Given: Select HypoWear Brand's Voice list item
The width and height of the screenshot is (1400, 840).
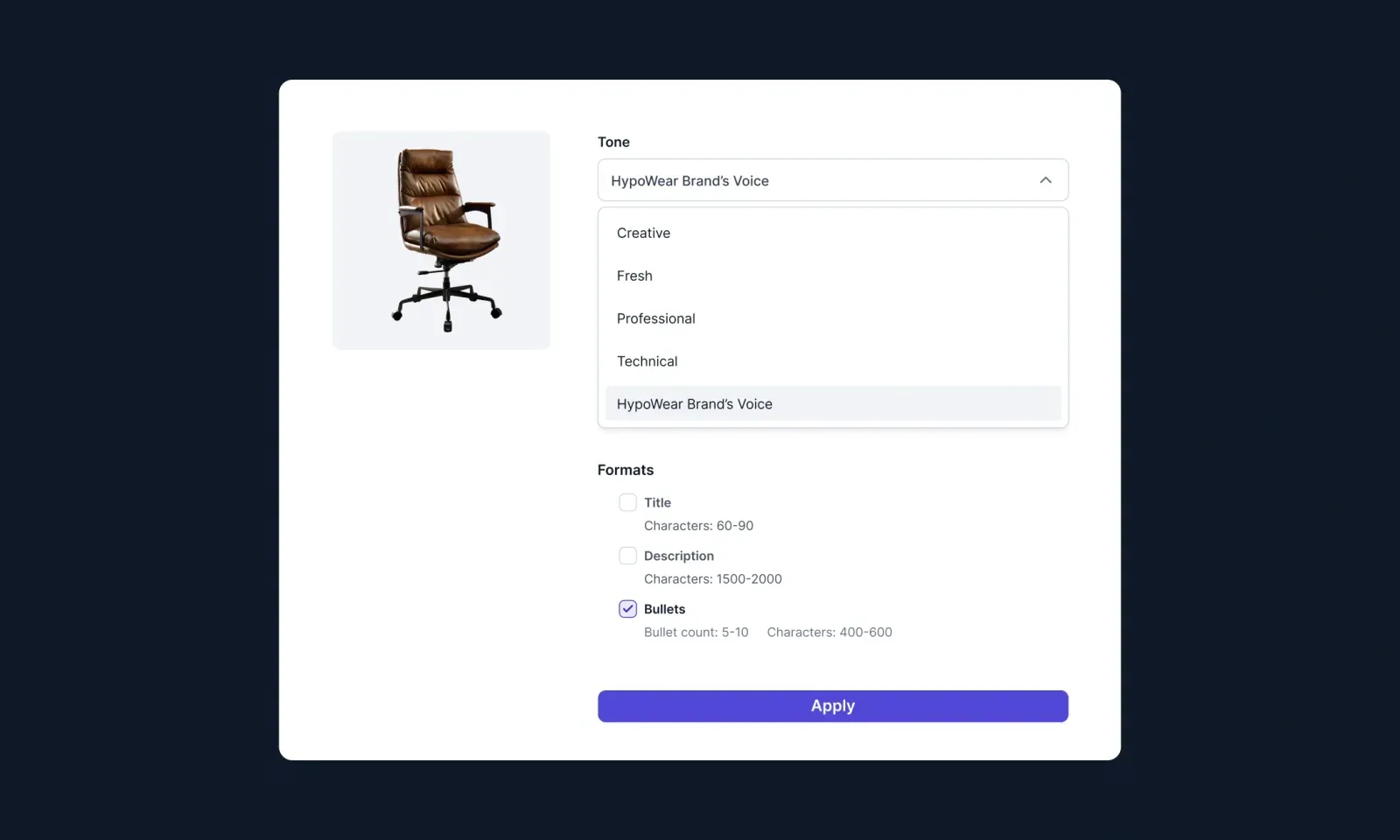Looking at the screenshot, I should tap(832, 403).
